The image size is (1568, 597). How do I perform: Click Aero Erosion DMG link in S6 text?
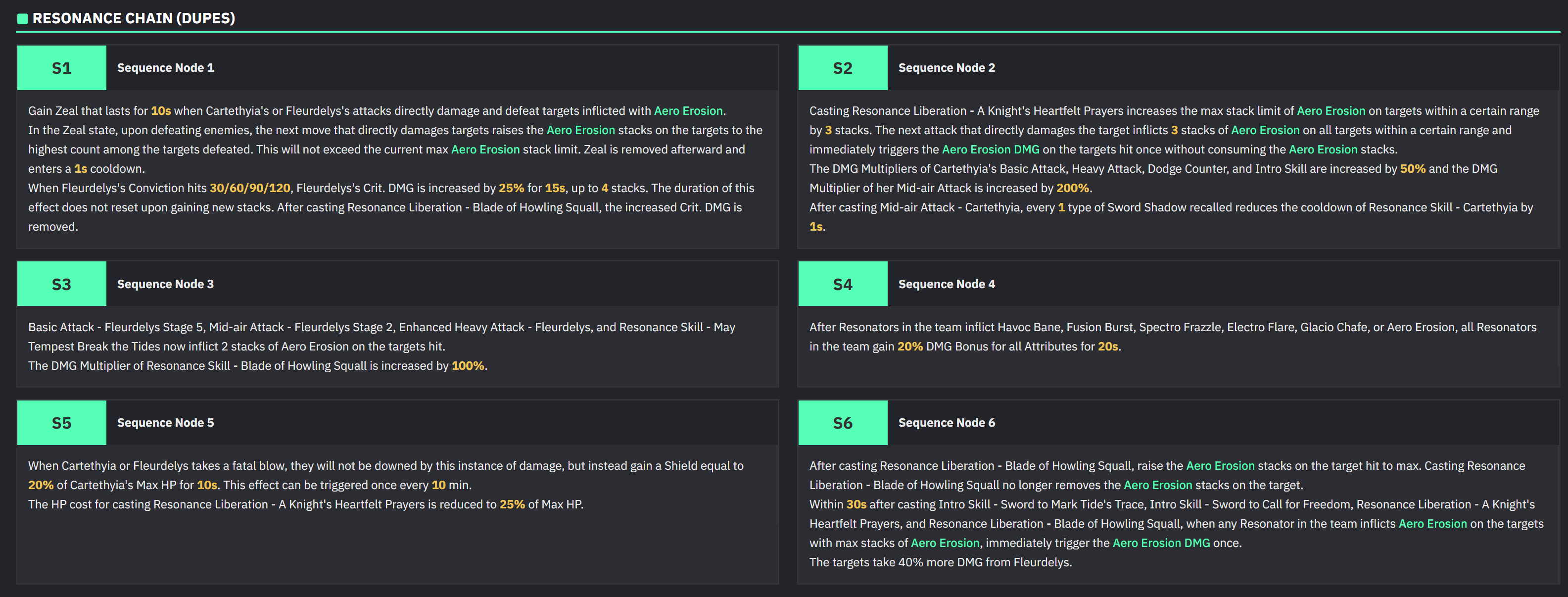[x=1161, y=543]
